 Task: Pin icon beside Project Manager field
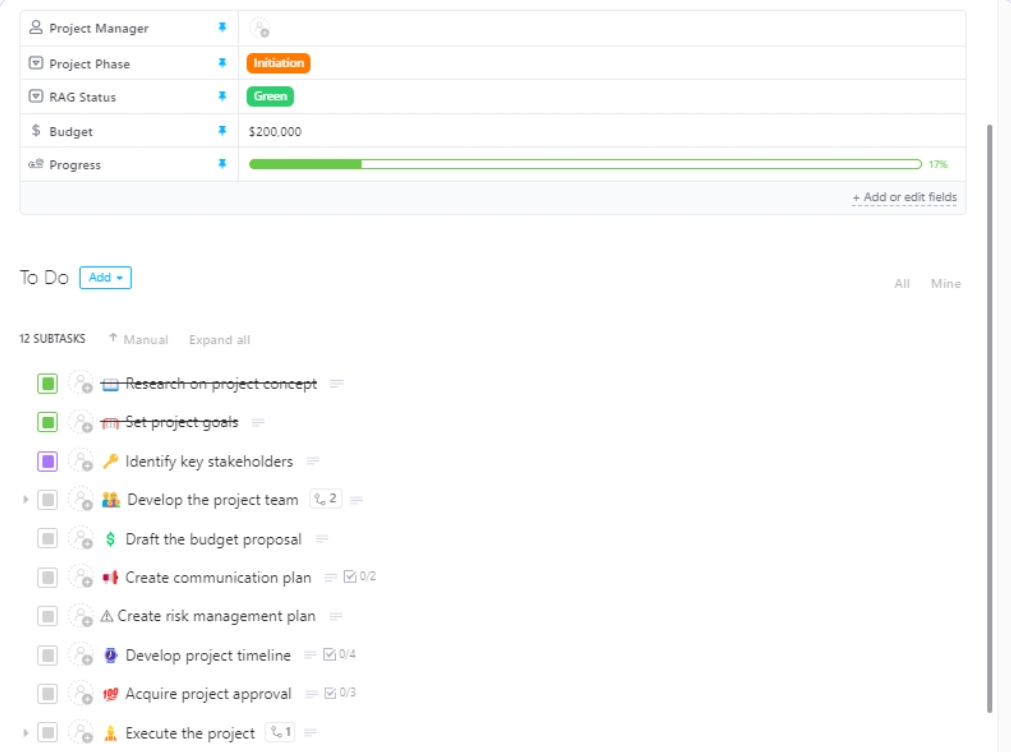pos(222,27)
